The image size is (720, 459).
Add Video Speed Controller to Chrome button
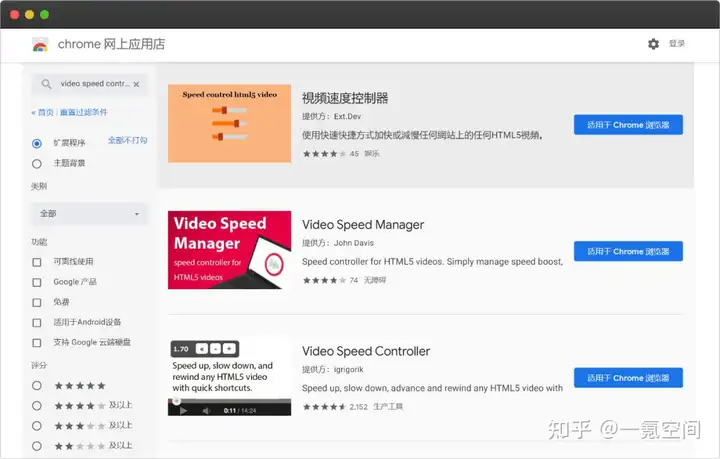[628, 378]
